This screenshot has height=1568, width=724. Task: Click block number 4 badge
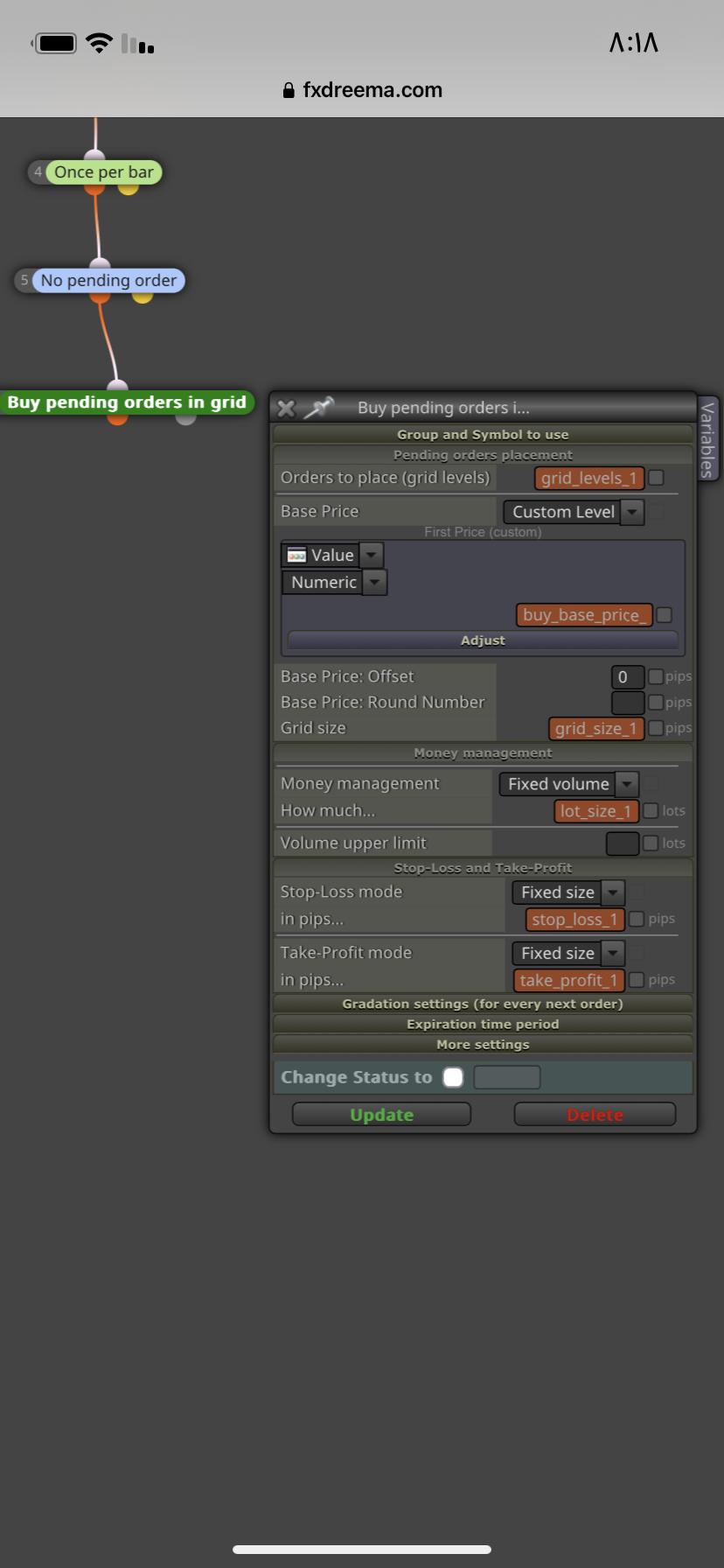coord(38,172)
